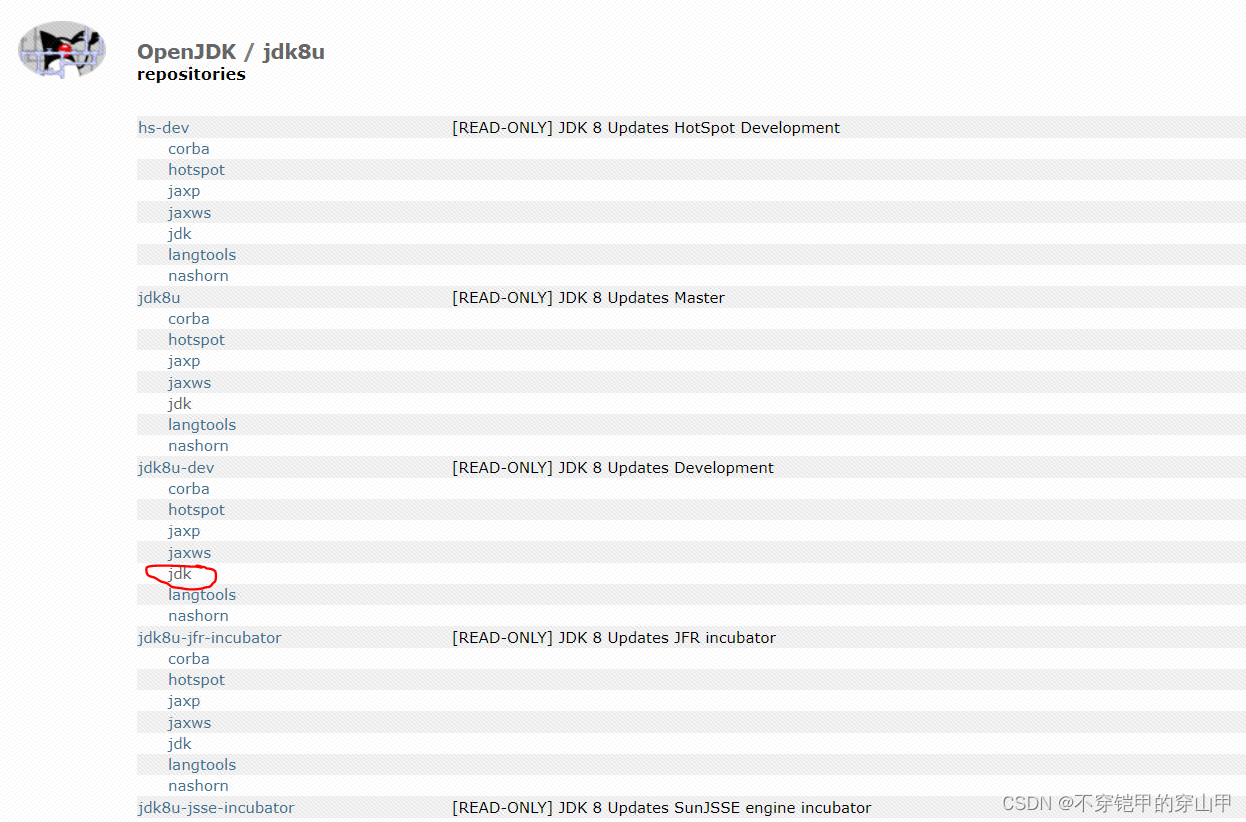Viewport: 1246px width, 822px height.
Task: Open the jdk8u master repository link
Action: 158,297
